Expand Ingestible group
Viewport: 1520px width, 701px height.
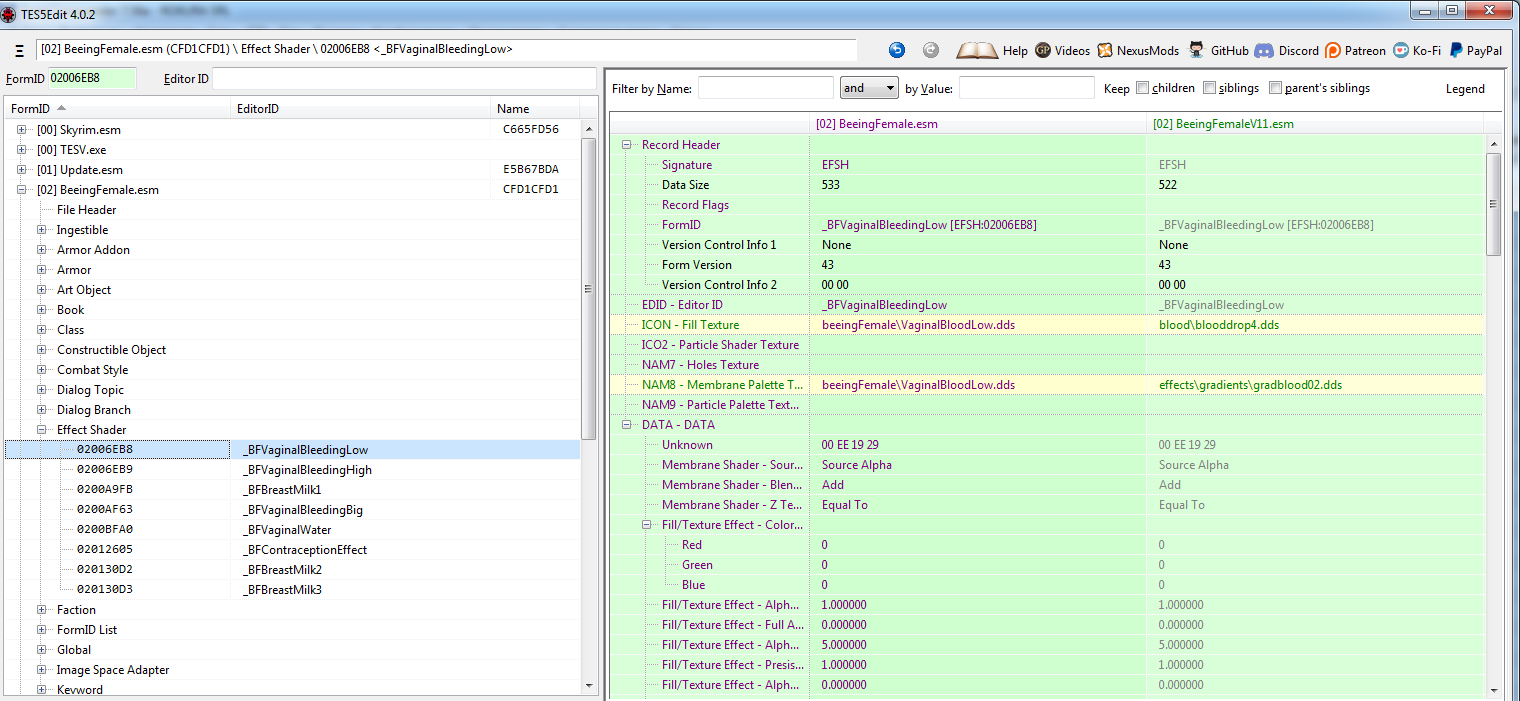[x=43, y=230]
